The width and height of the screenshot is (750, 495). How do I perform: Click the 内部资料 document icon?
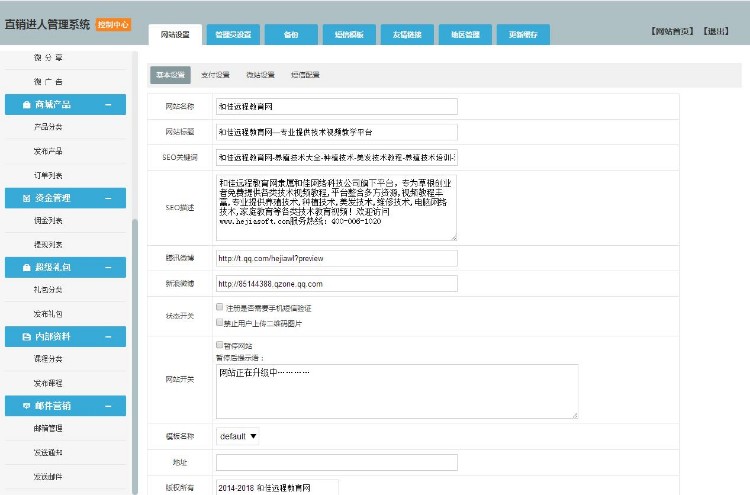27,337
